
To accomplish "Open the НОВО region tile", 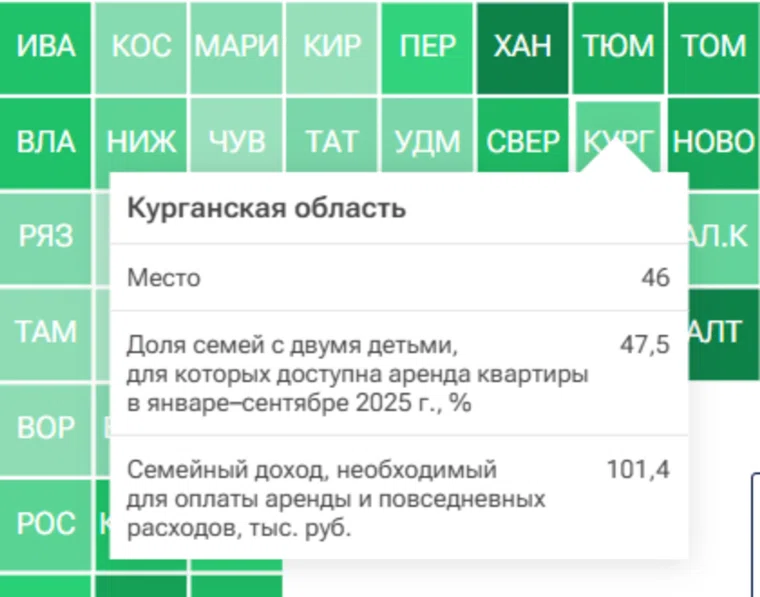I will click(x=713, y=142).
